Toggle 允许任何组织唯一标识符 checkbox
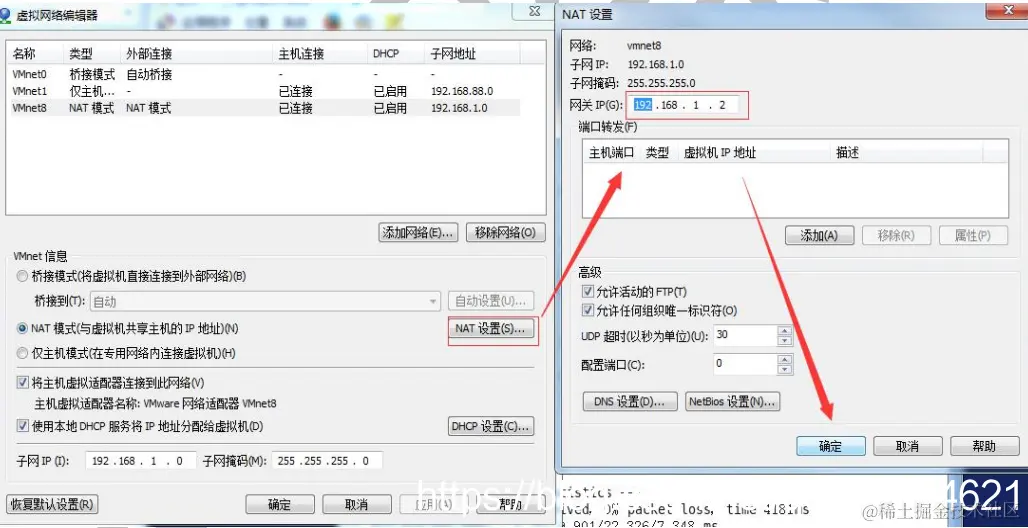The width and height of the screenshot is (1028, 528). [588, 310]
